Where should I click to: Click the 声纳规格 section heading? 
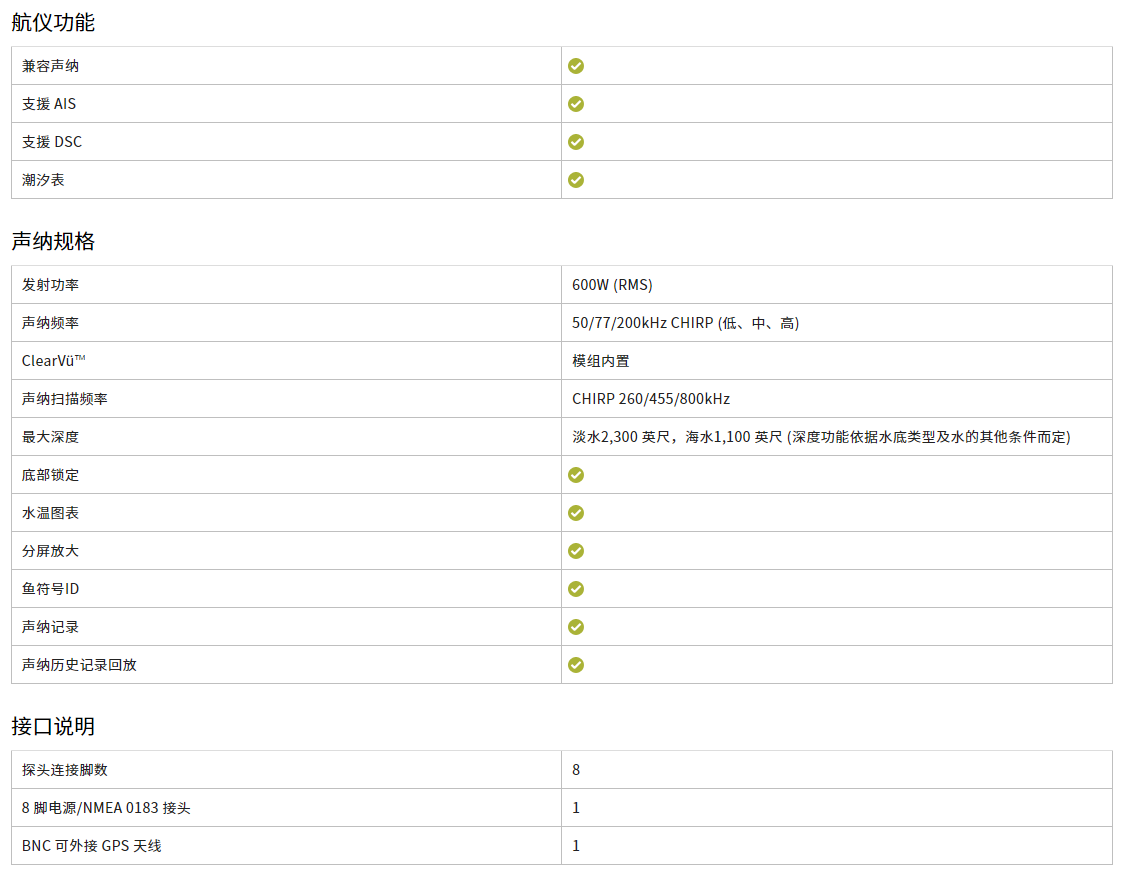point(53,241)
